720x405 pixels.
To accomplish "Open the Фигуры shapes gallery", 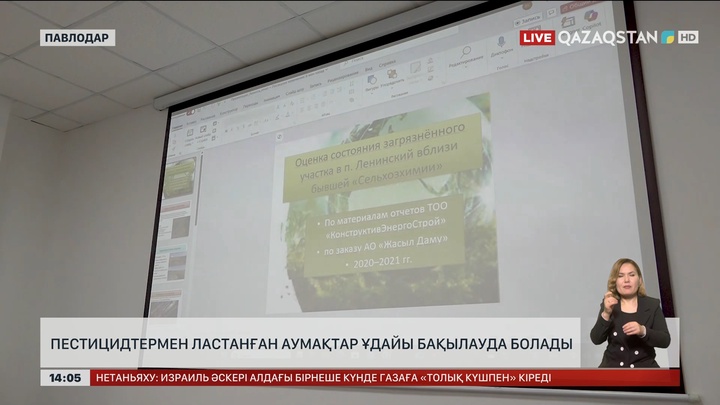I will 371,83.
